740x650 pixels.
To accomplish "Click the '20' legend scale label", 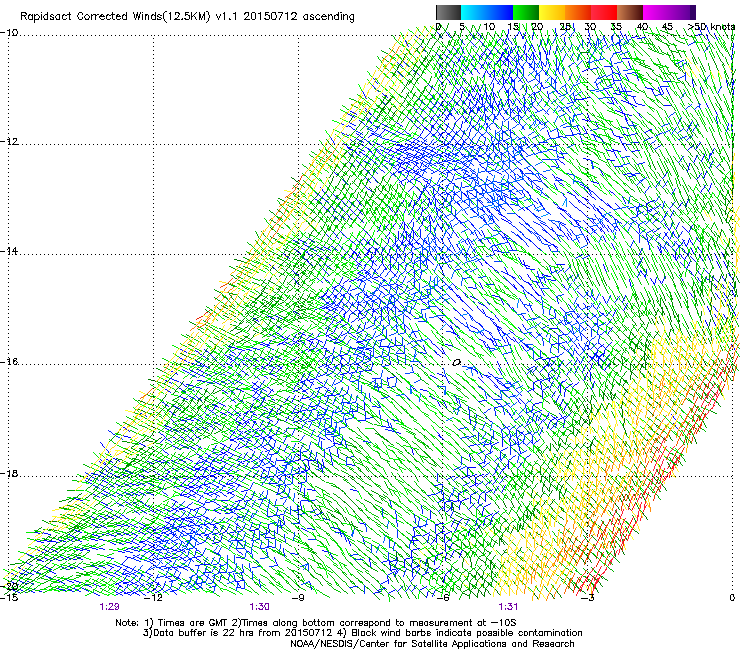I will click(x=537, y=27).
